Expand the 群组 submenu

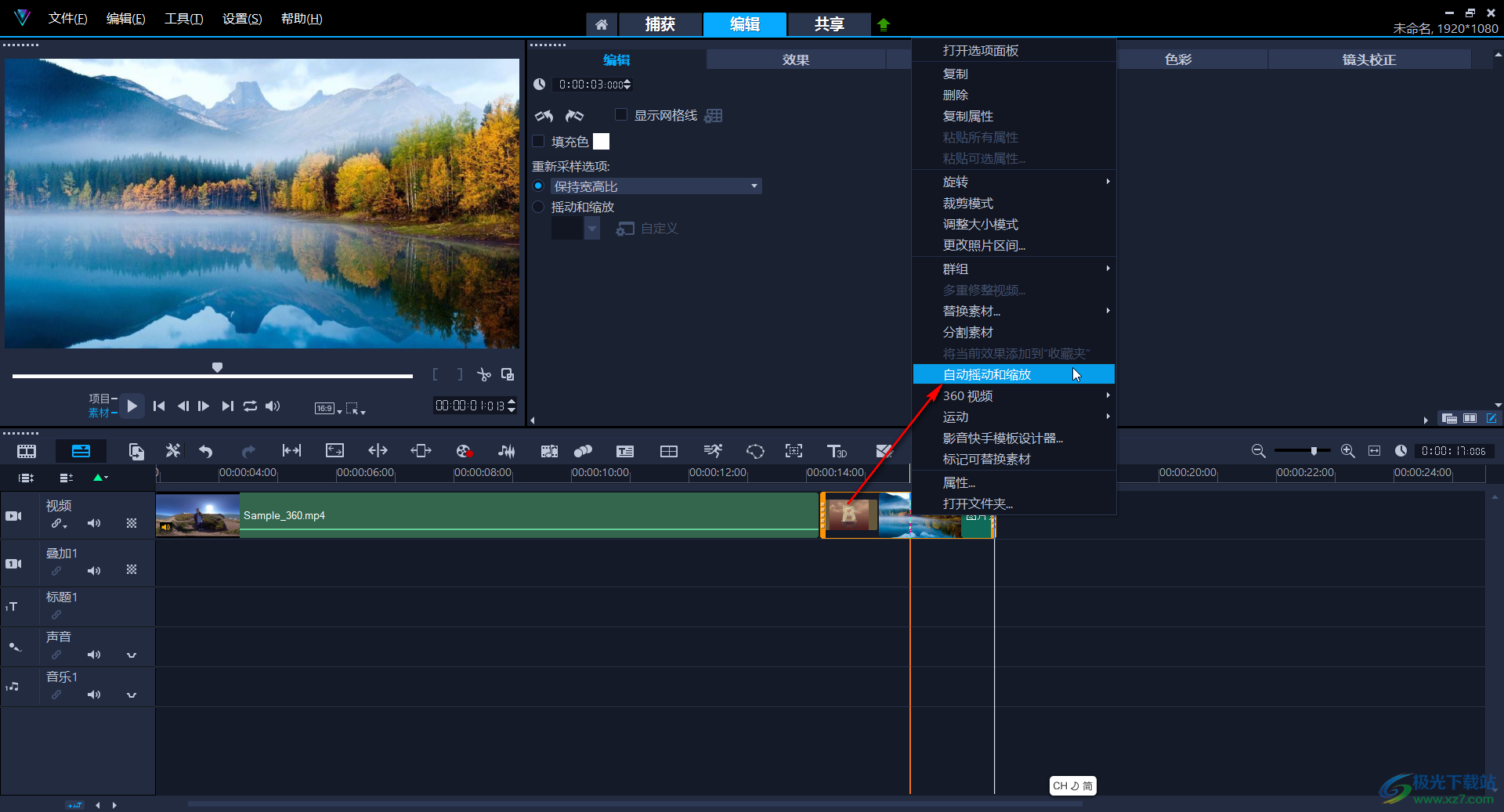[1014, 269]
